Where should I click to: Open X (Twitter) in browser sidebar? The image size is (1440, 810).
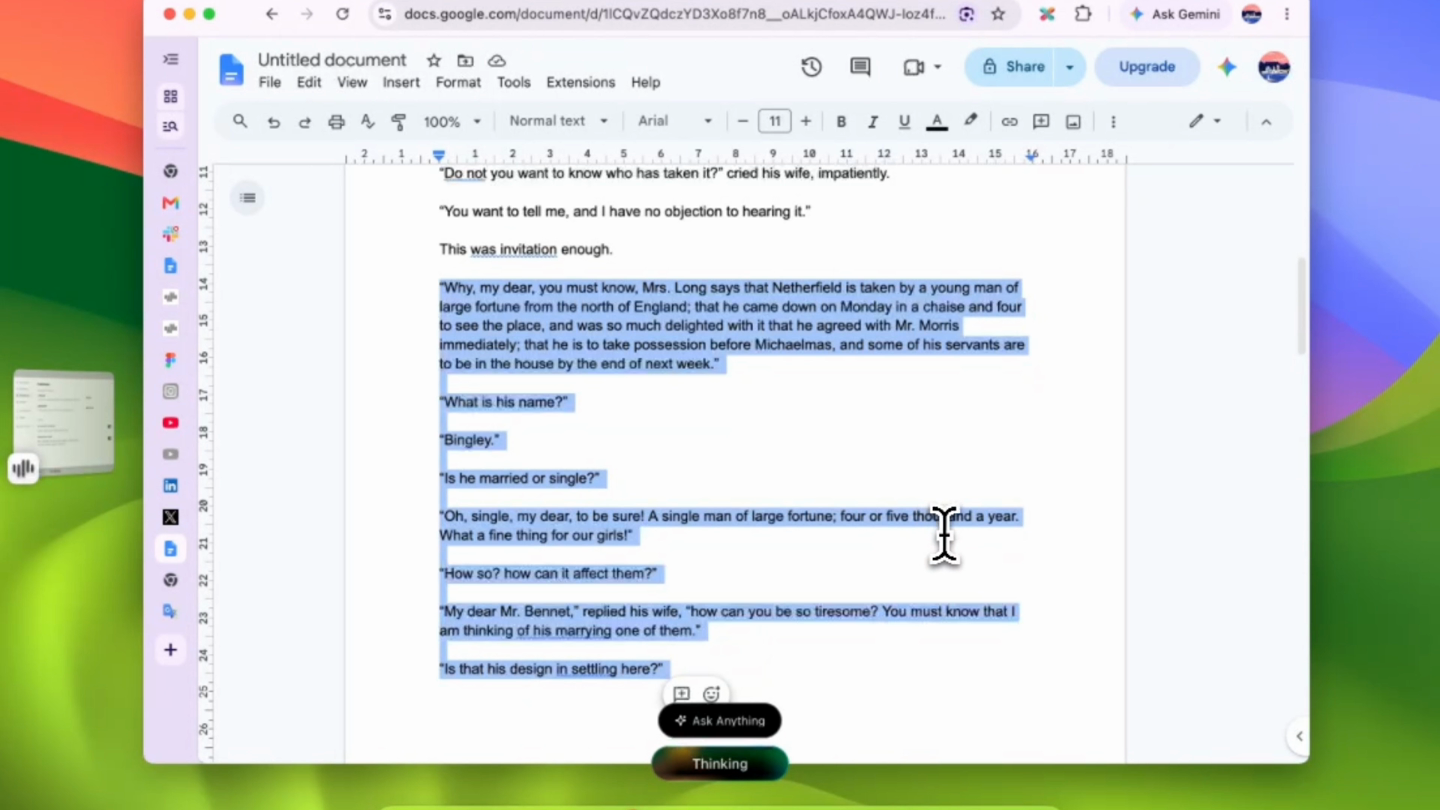[x=171, y=517]
